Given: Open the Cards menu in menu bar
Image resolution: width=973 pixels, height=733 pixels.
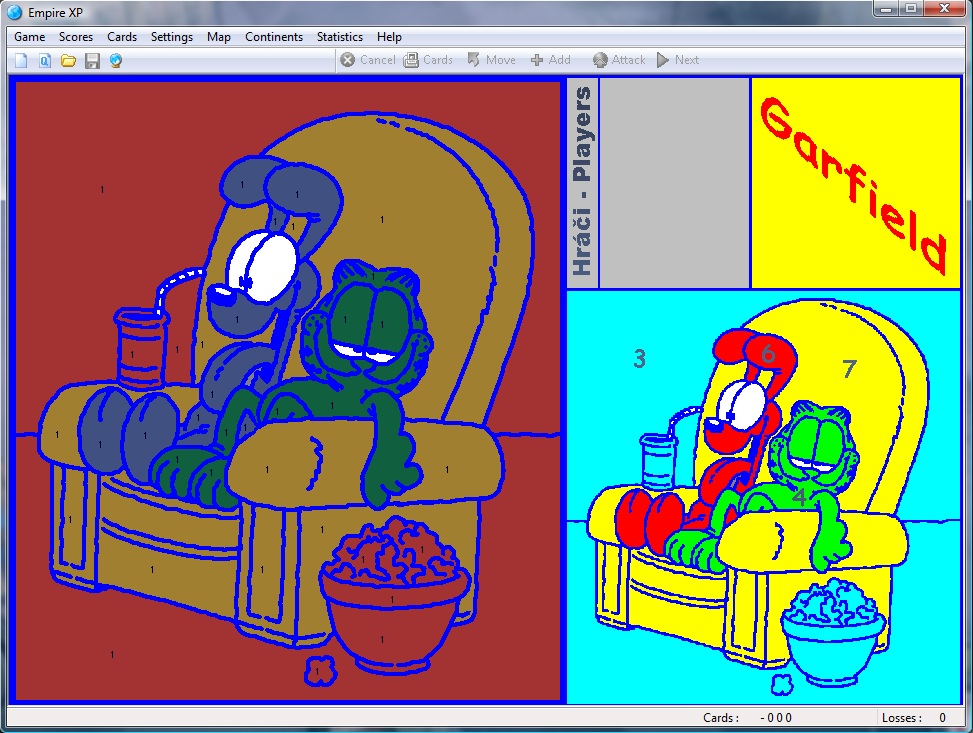Looking at the screenshot, I should [x=122, y=37].
